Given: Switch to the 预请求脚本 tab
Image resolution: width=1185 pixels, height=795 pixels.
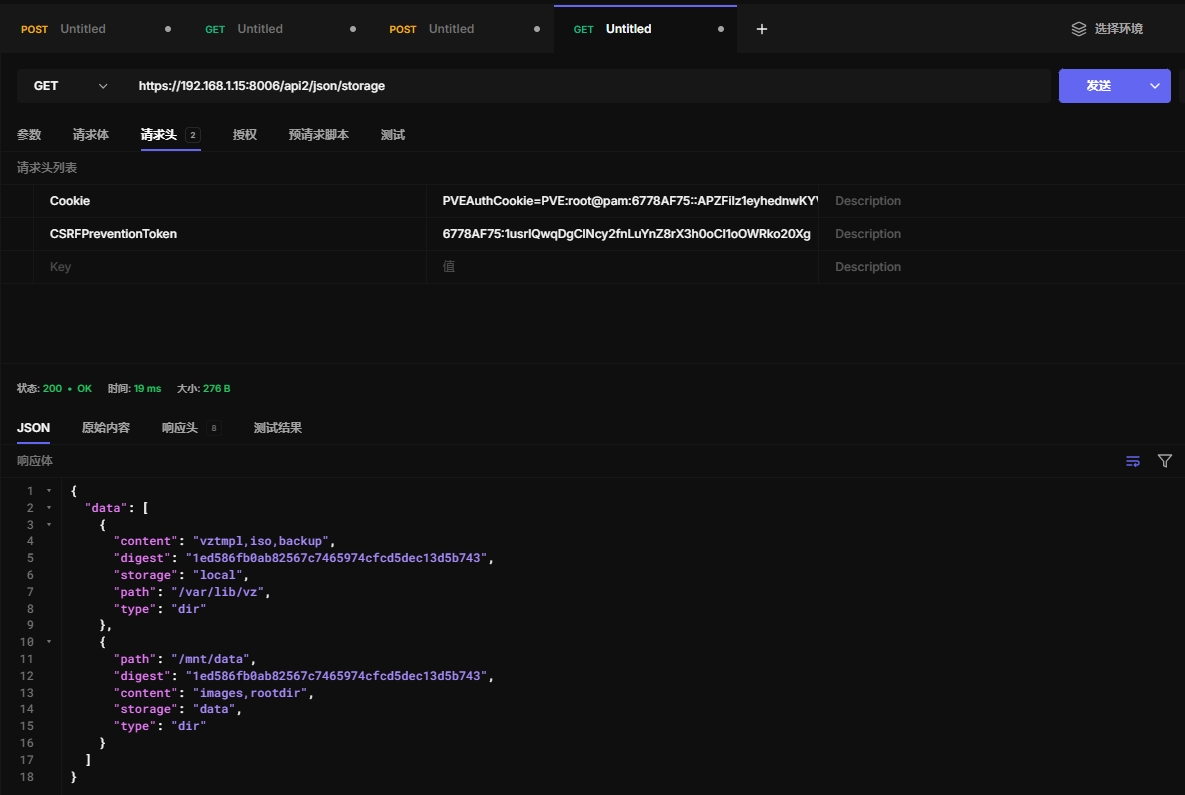Looking at the screenshot, I should 319,135.
